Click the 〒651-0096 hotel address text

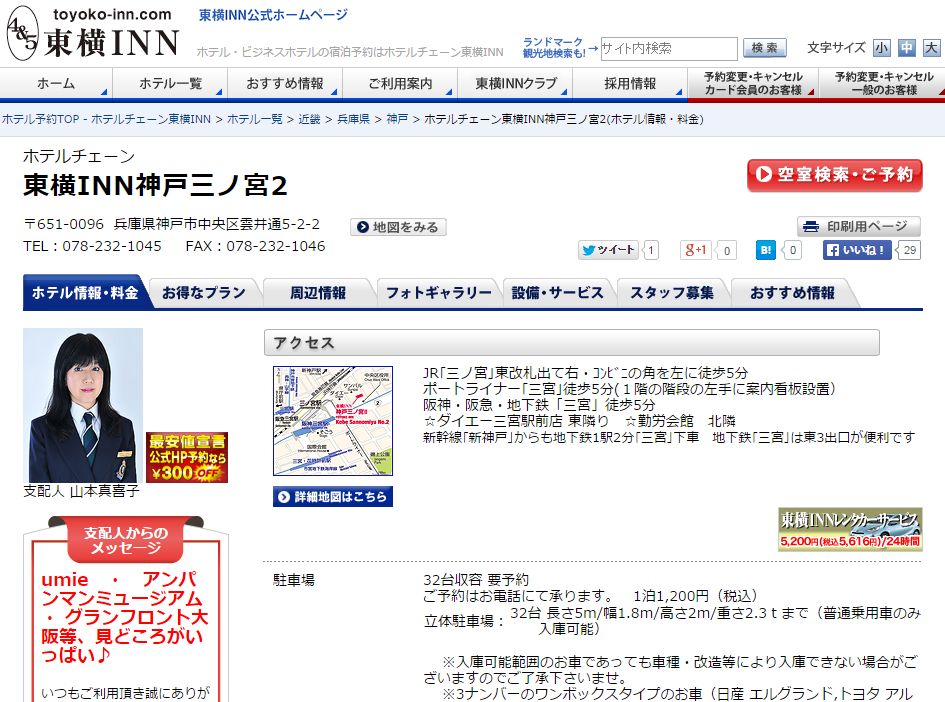click(172, 224)
